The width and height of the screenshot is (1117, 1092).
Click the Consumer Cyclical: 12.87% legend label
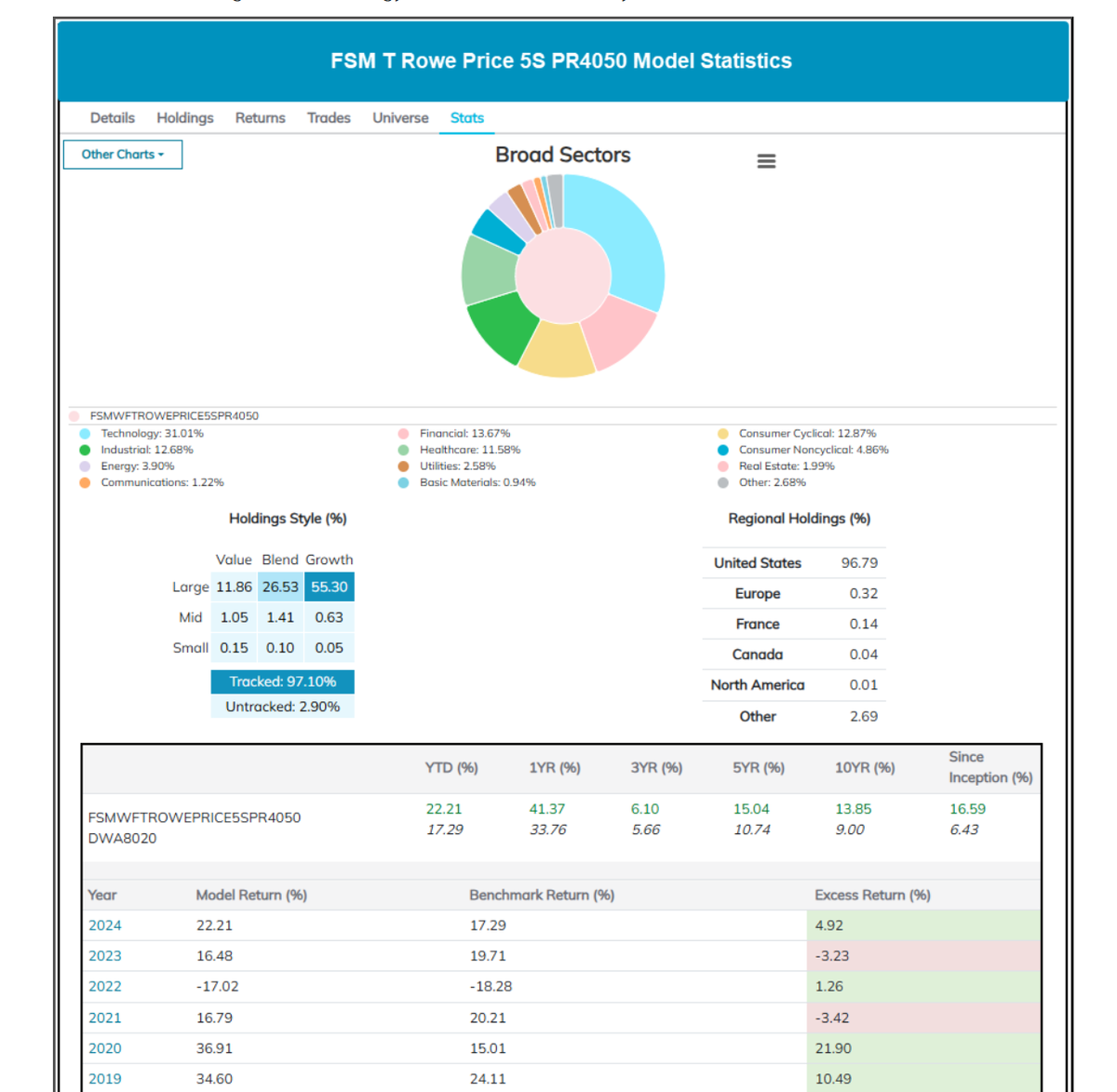click(x=807, y=434)
